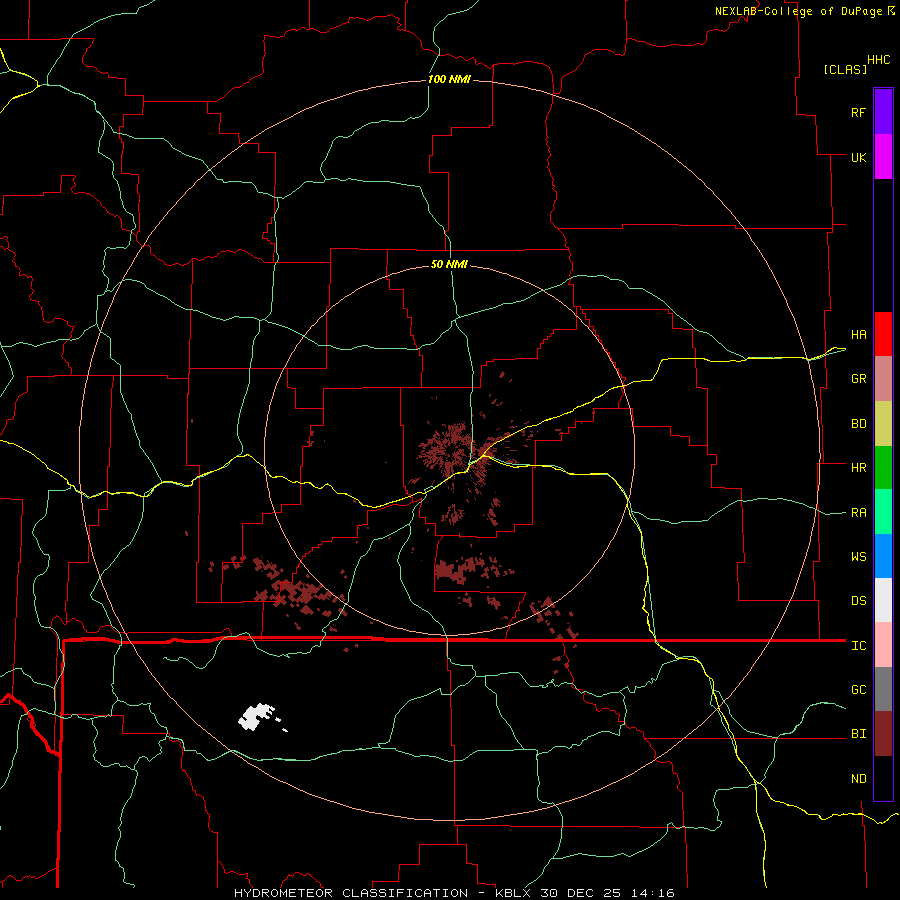Click the "BD" legend label
The width and height of the screenshot is (900, 900).
pos(858,424)
